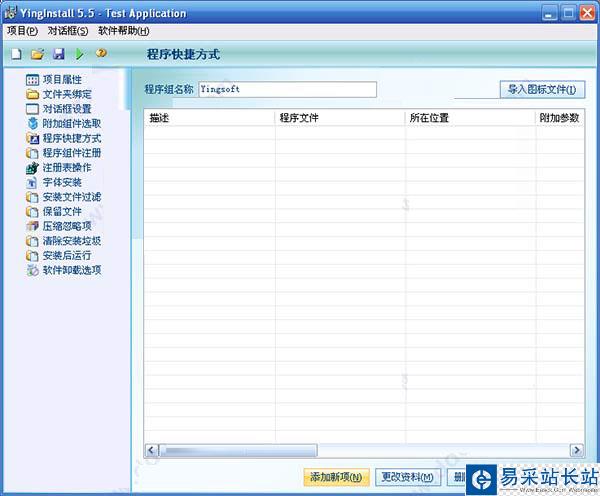Open the 软件帮助(H) menu
The image size is (600, 496).
click(x=124, y=31)
